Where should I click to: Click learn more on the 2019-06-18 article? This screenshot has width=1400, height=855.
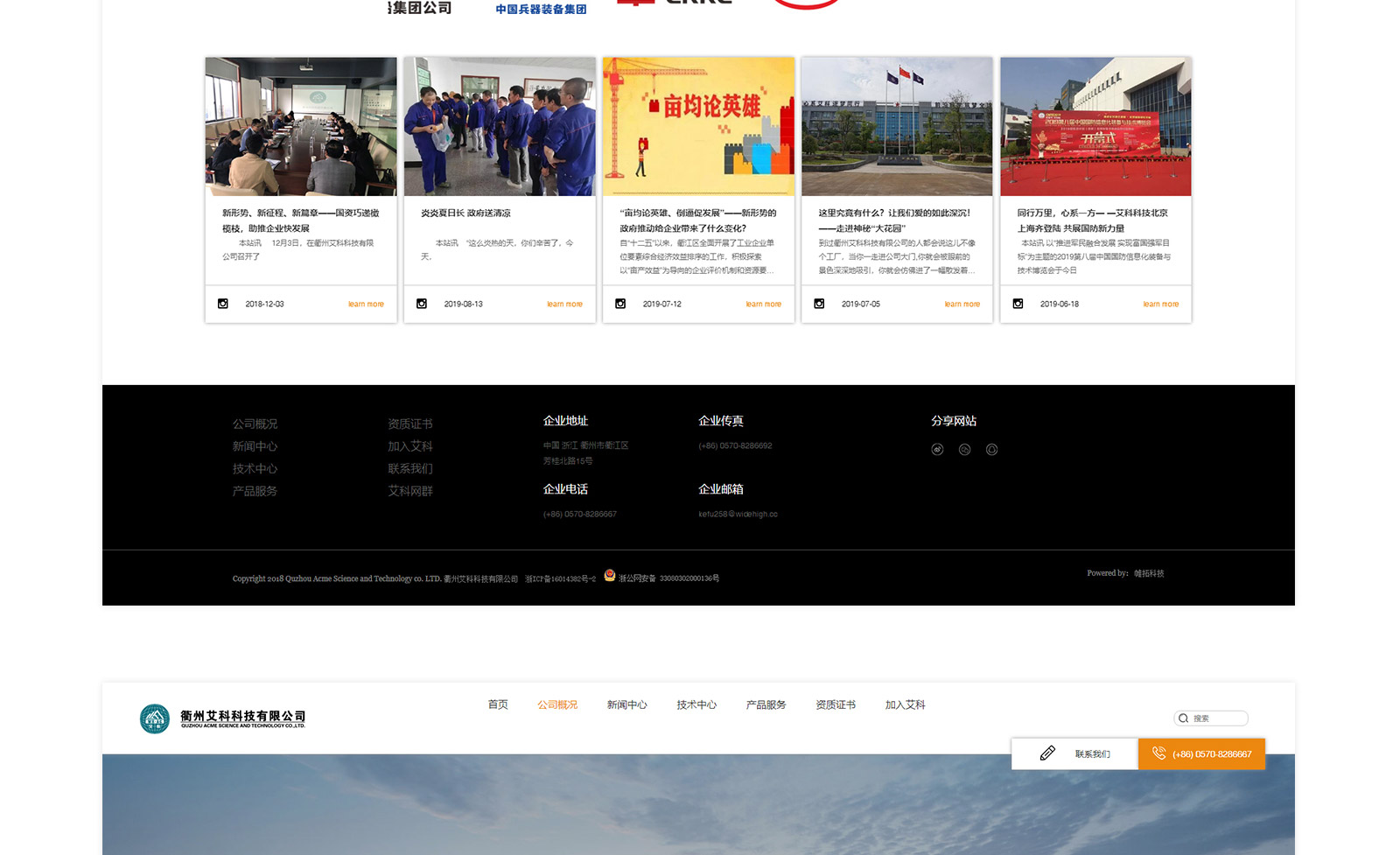(1160, 305)
